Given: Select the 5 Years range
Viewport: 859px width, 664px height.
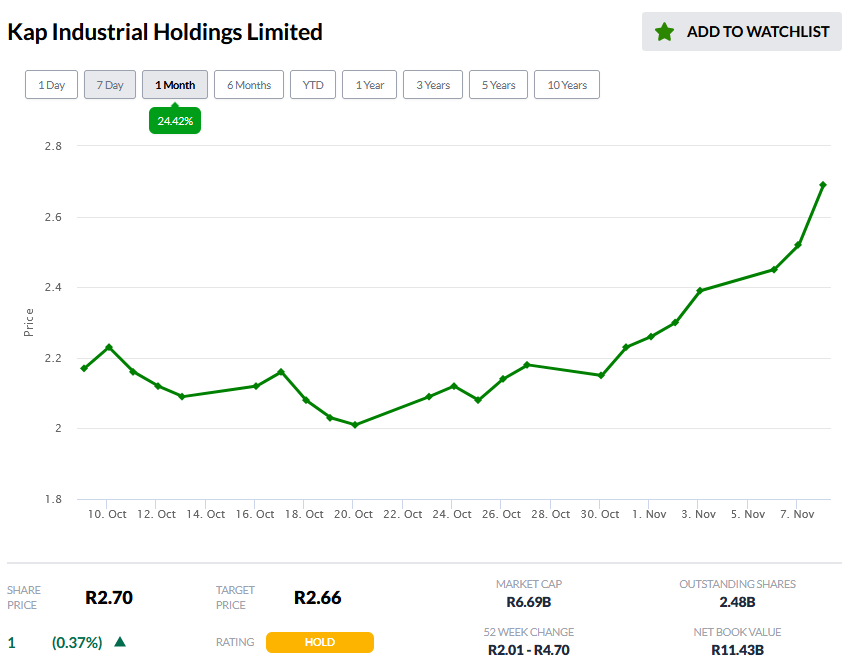Looking at the screenshot, I should [x=499, y=85].
